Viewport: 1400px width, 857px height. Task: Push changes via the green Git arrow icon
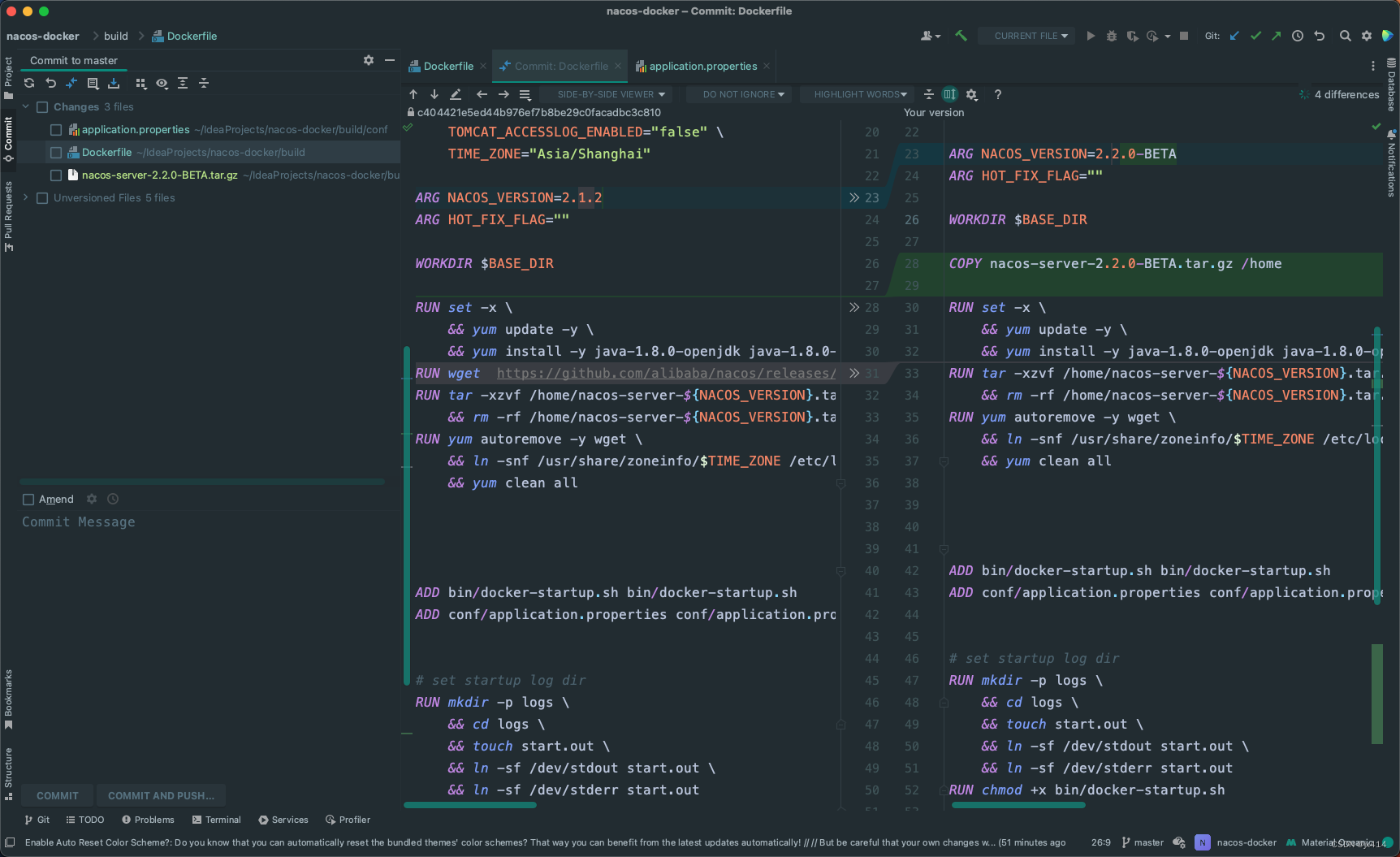1276,36
